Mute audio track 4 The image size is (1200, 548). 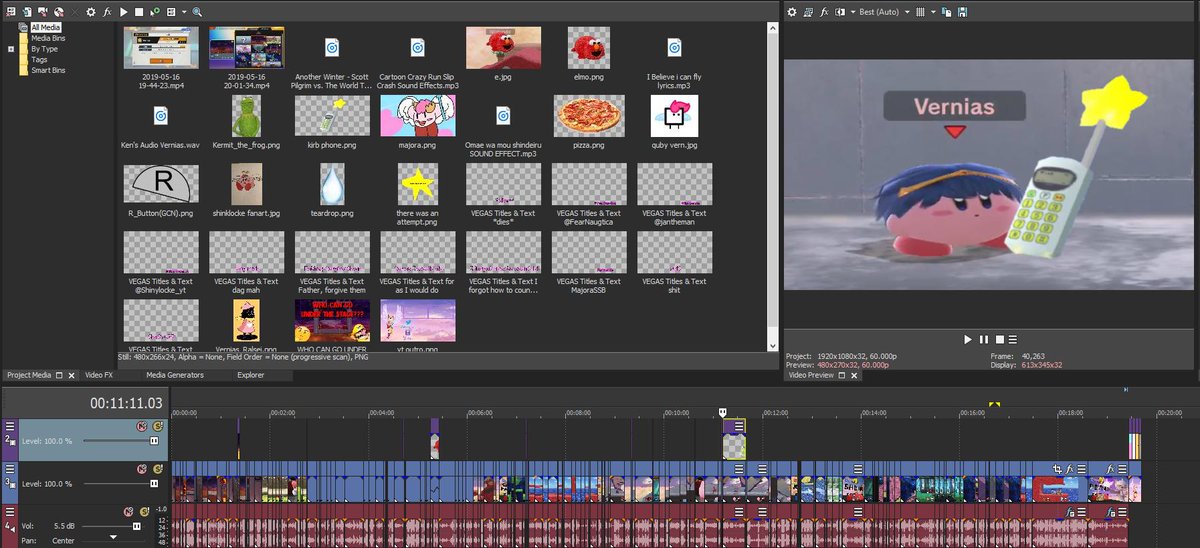coord(128,512)
